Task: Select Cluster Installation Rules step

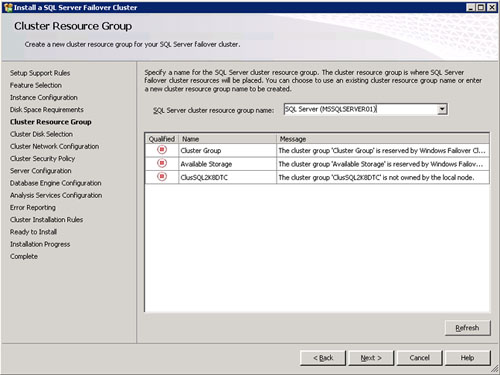Action: tap(46, 220)
